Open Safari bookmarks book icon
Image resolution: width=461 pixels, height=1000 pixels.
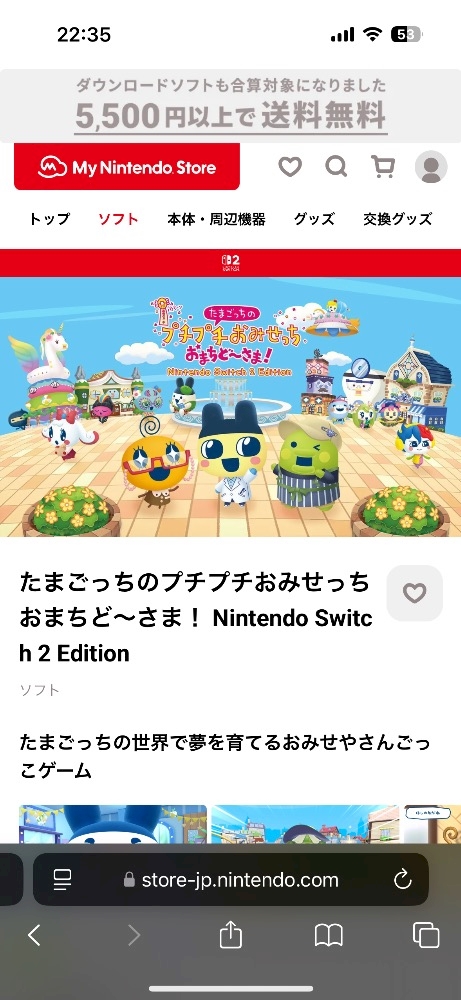tap(328, 936)
